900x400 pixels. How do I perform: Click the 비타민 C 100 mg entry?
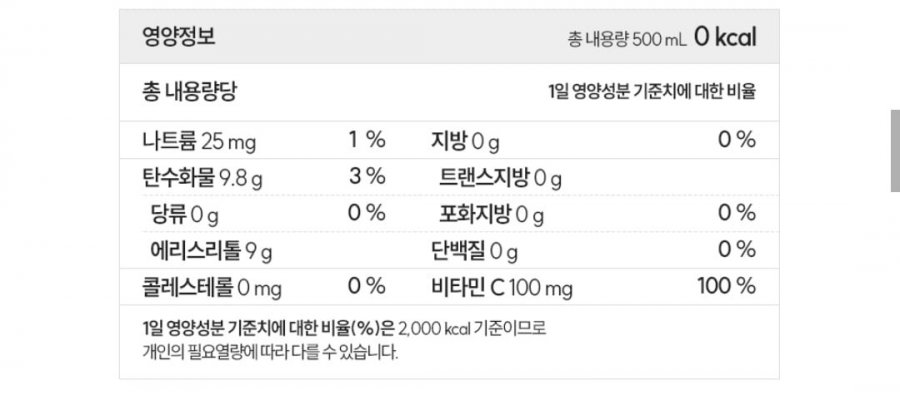[501, 287]
